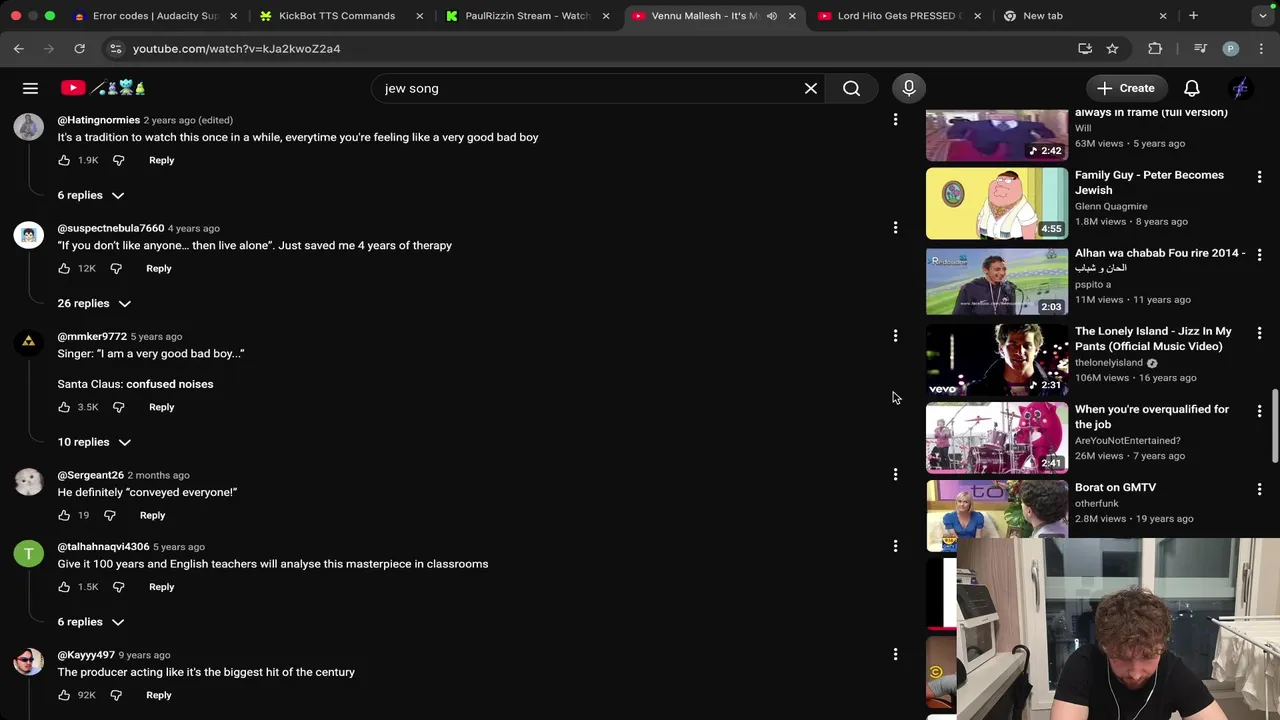Open options menu for @mmker9772 comment
Screen dimensions: 1280x720
tap(895, 336)
